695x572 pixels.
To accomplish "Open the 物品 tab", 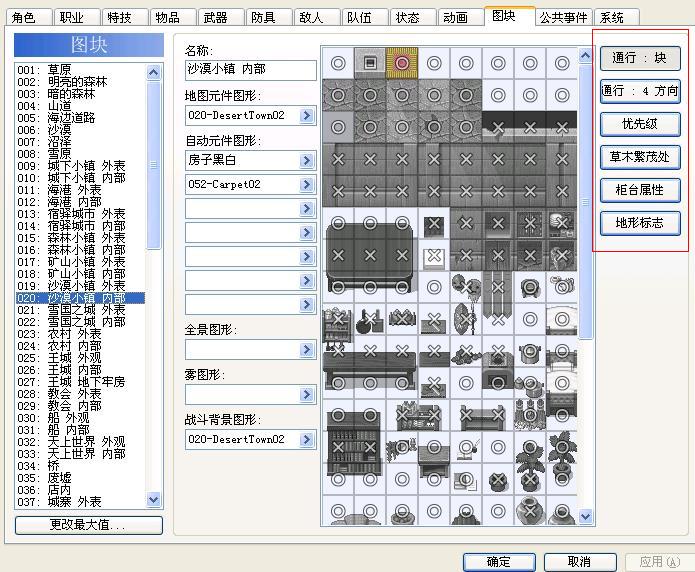I will coord(172,17).
